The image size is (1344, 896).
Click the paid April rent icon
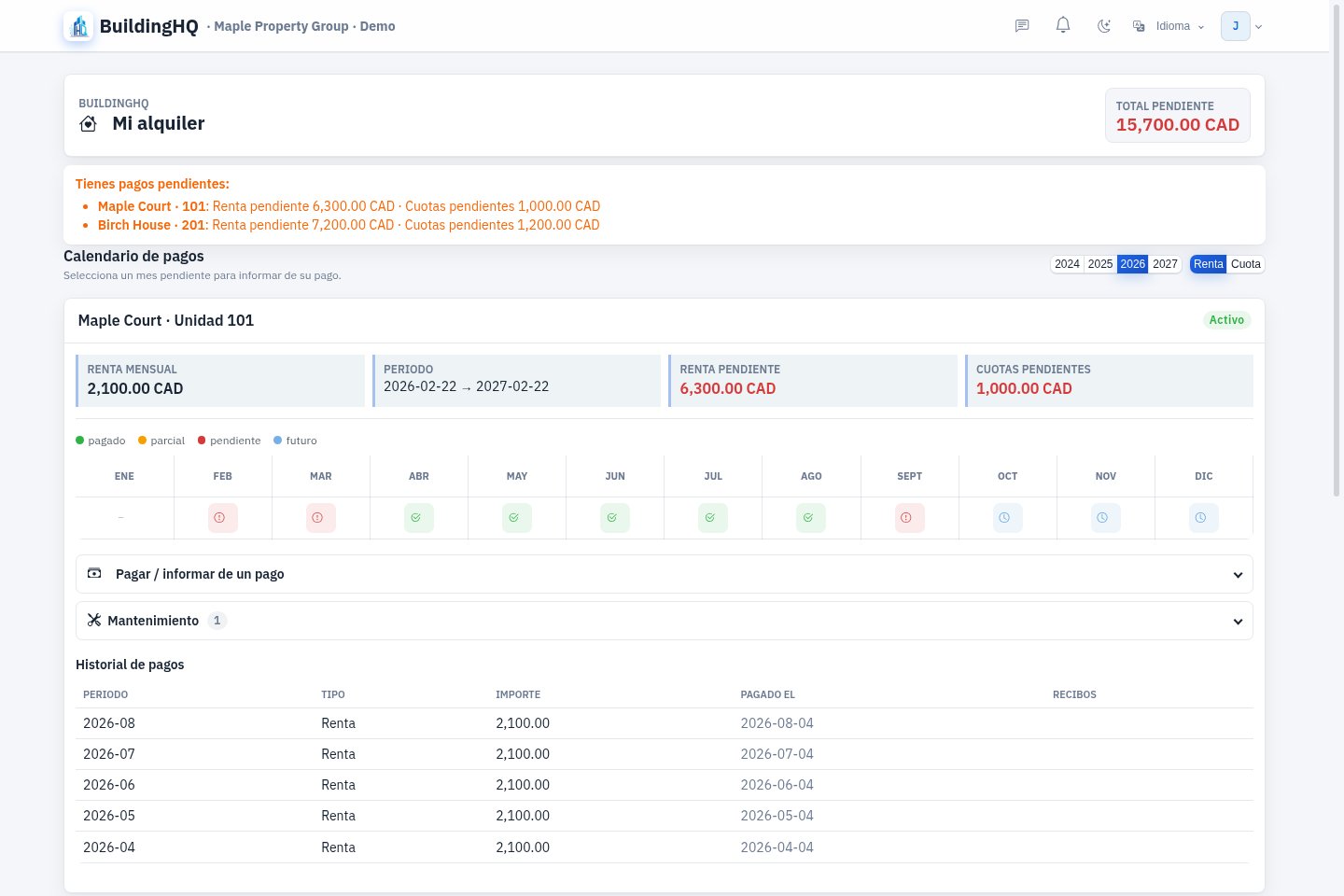point(419,518)
